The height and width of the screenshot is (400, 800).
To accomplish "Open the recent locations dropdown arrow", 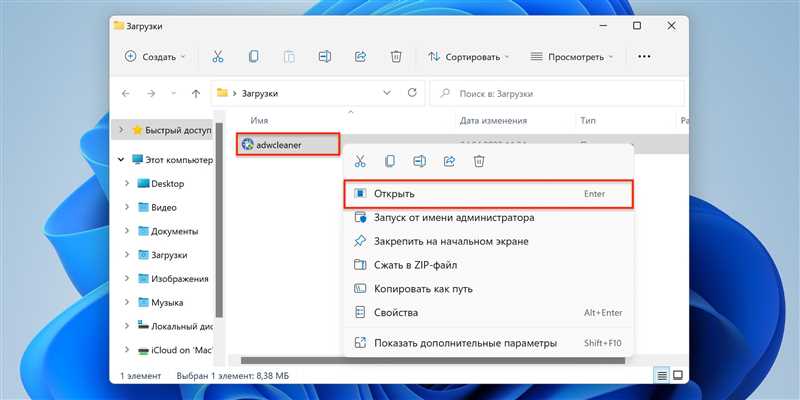I will coord(173,93).
